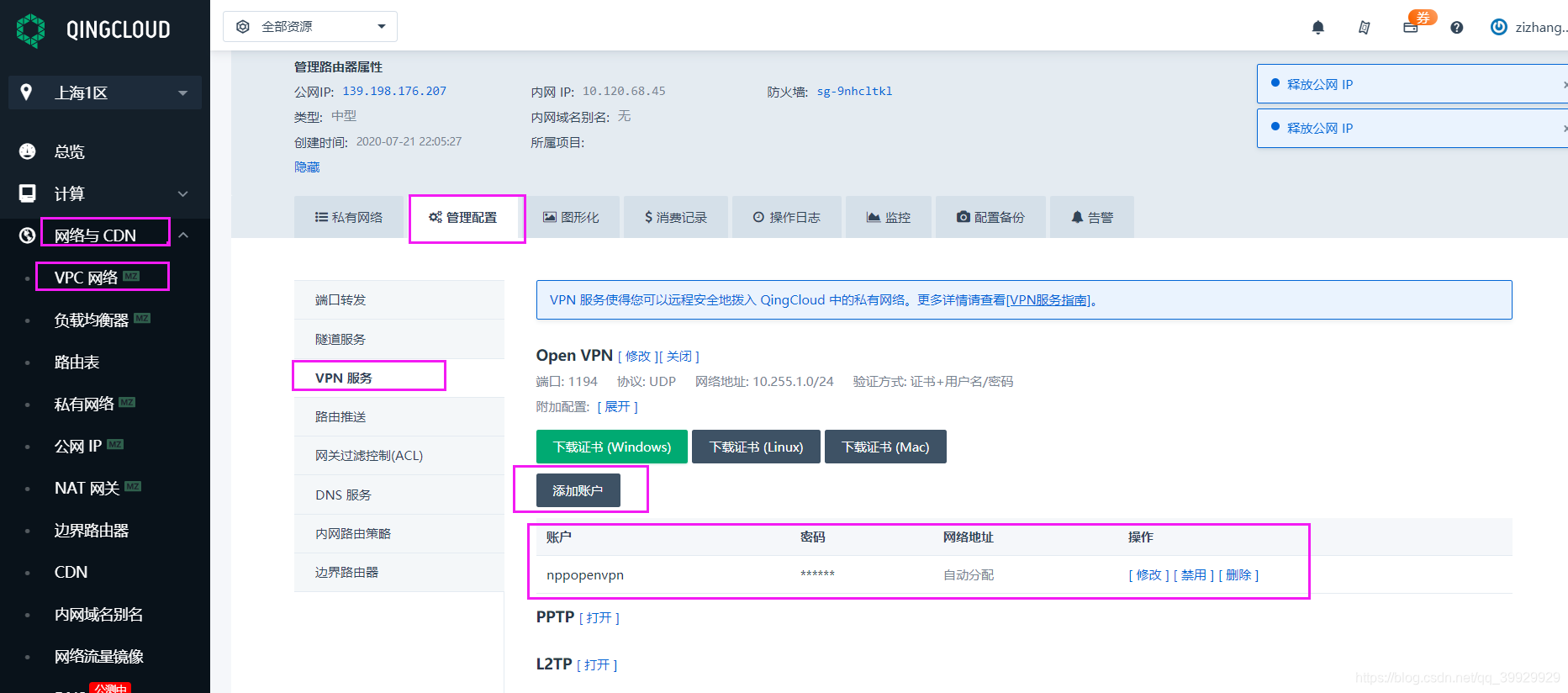The width and height of the screenshot is (1568, 693).
Task: Select 路由推送 in the config menu
Action: (x=399, y=416)
